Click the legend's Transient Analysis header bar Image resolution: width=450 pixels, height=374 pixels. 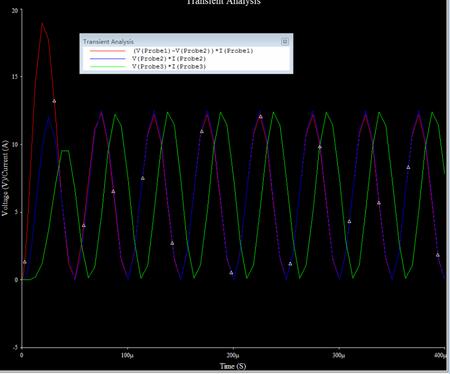point(186,41)
